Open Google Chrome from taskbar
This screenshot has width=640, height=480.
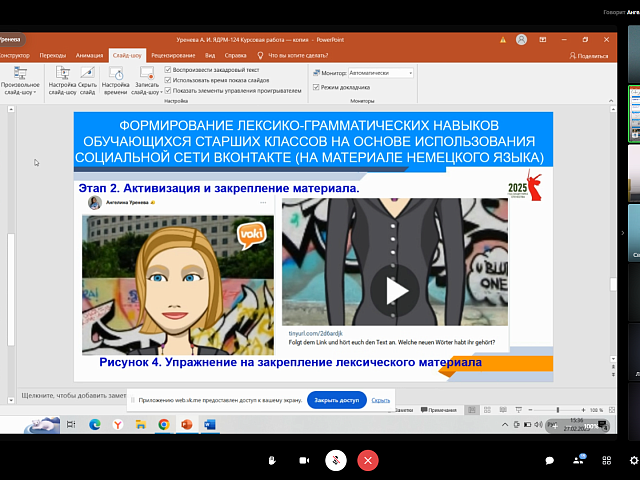coord(164,425)
